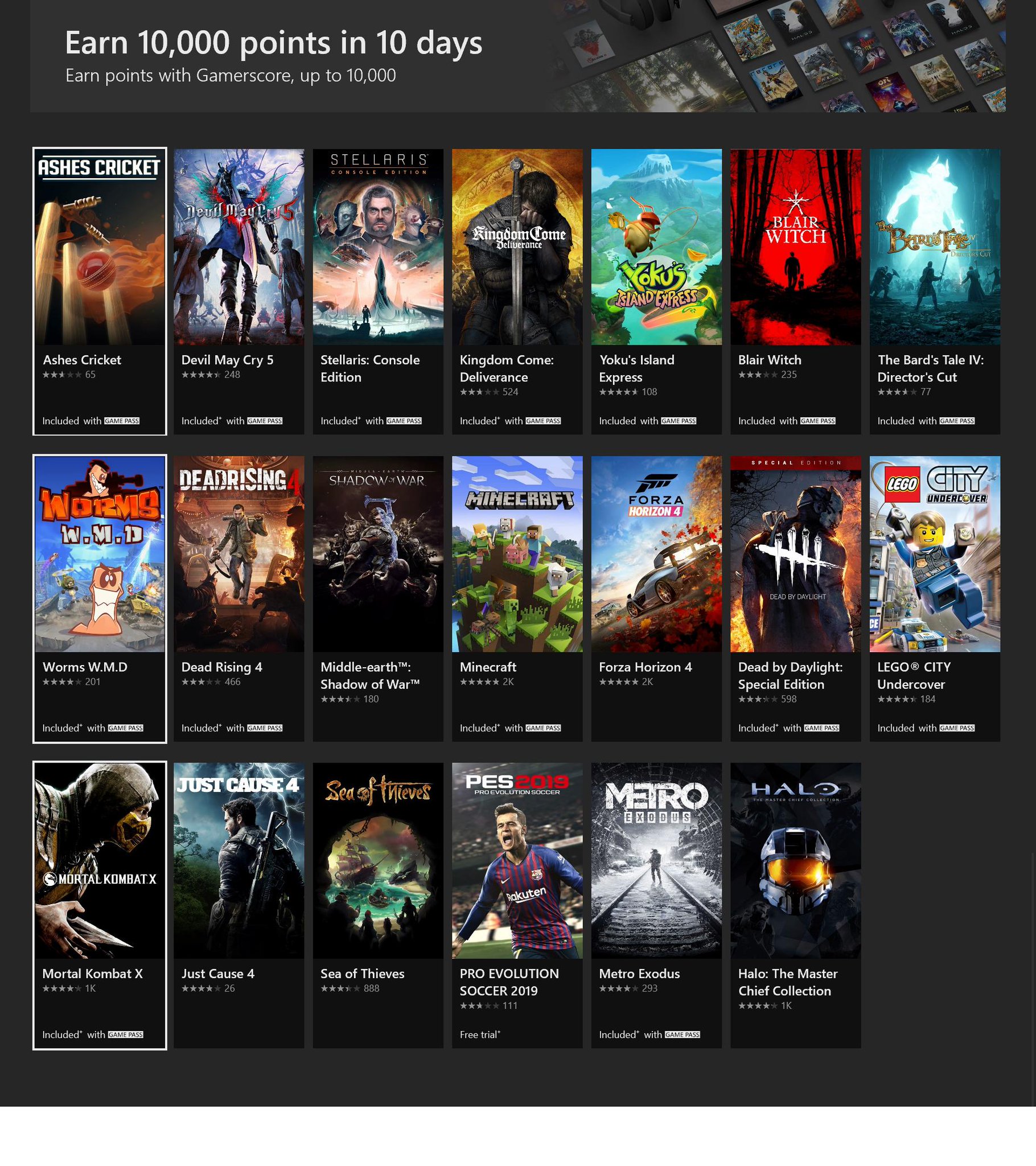The width and height of the screenshot is (1036, 1166).
Task: Open the Just Cause 4 cover image
Action: (x=239, y=861)
